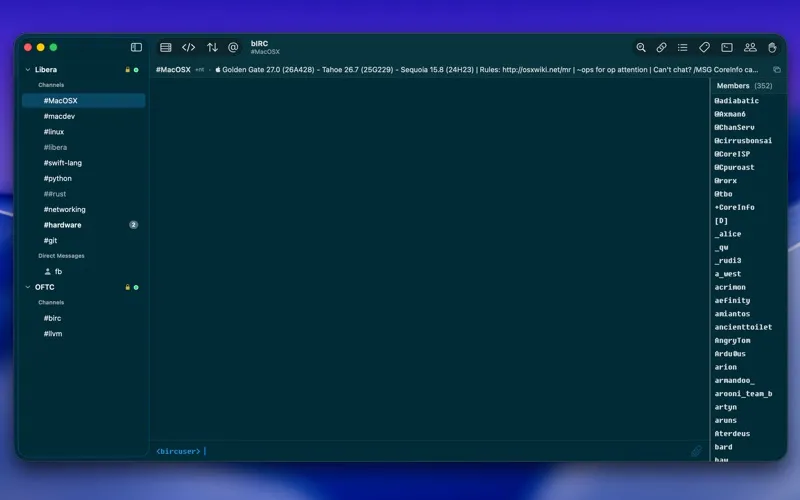Select member @CoreISP
Image resolution: width=800 pixels, height=500 pixels.
coord(732,154)
